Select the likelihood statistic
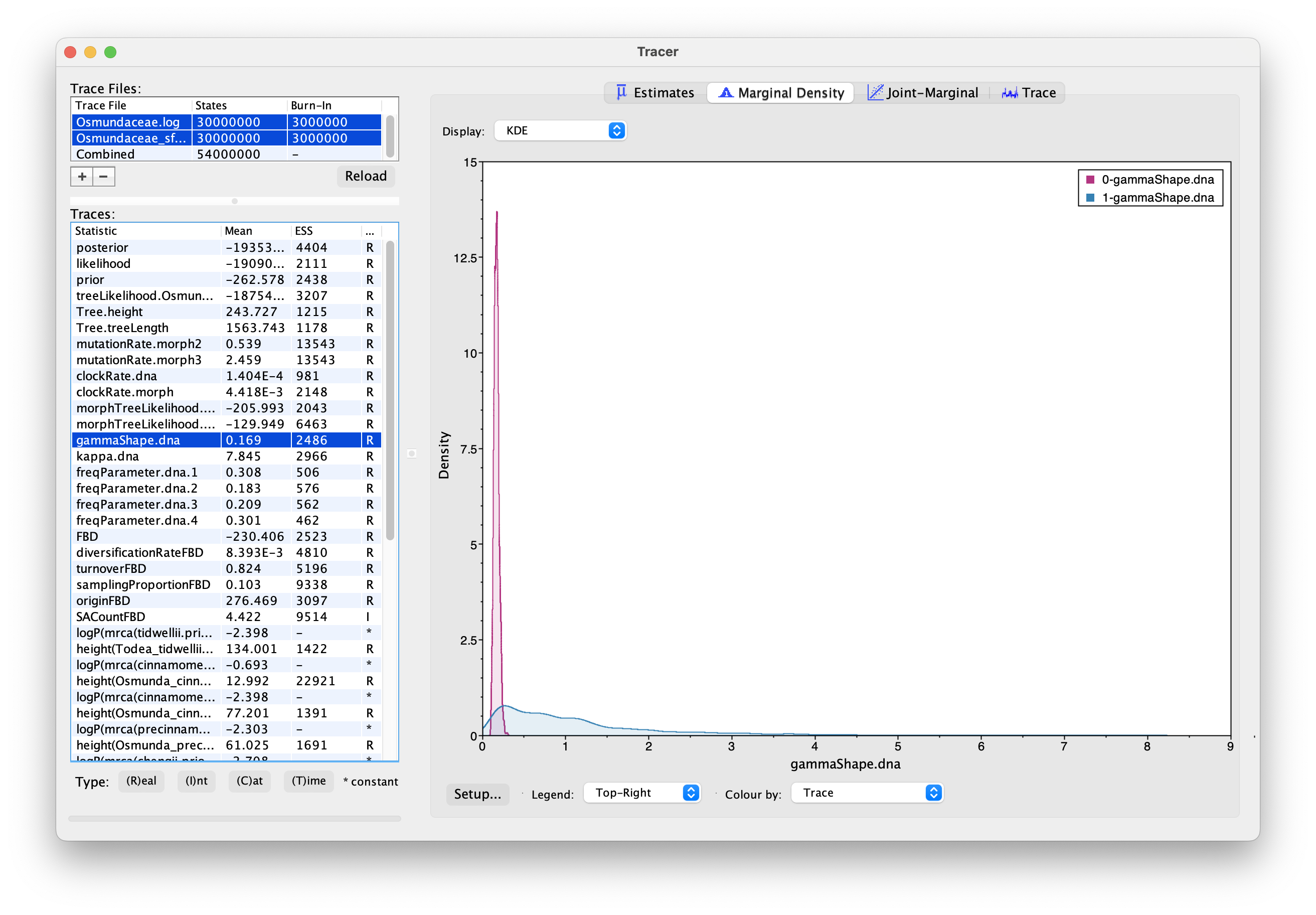Image resolution: width=1316 pixels, height=915 pixels. pyautogui.click(x=226, y=264)
